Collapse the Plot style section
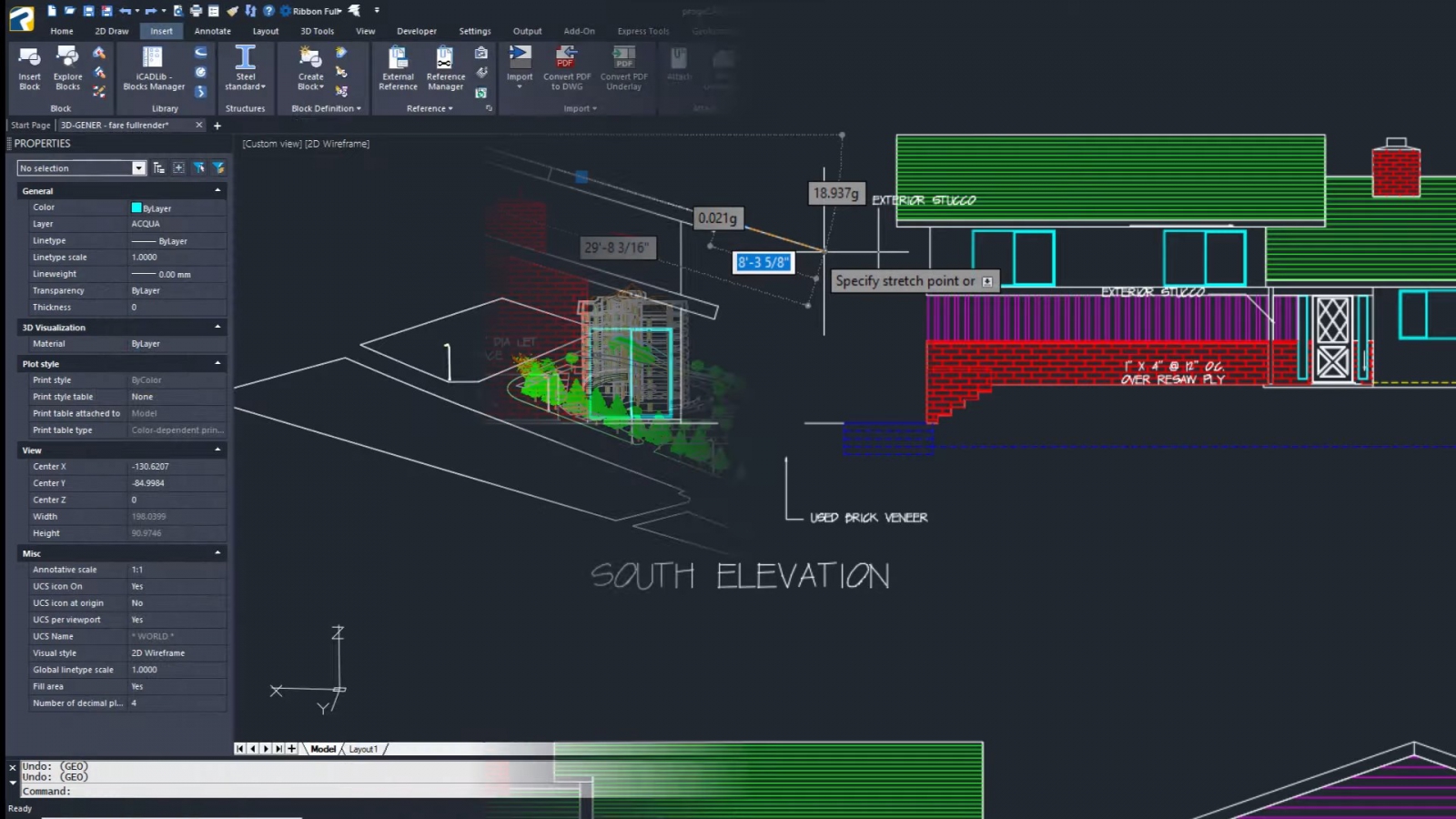Viewport: 1456px width, 819px height. (217, 363)
